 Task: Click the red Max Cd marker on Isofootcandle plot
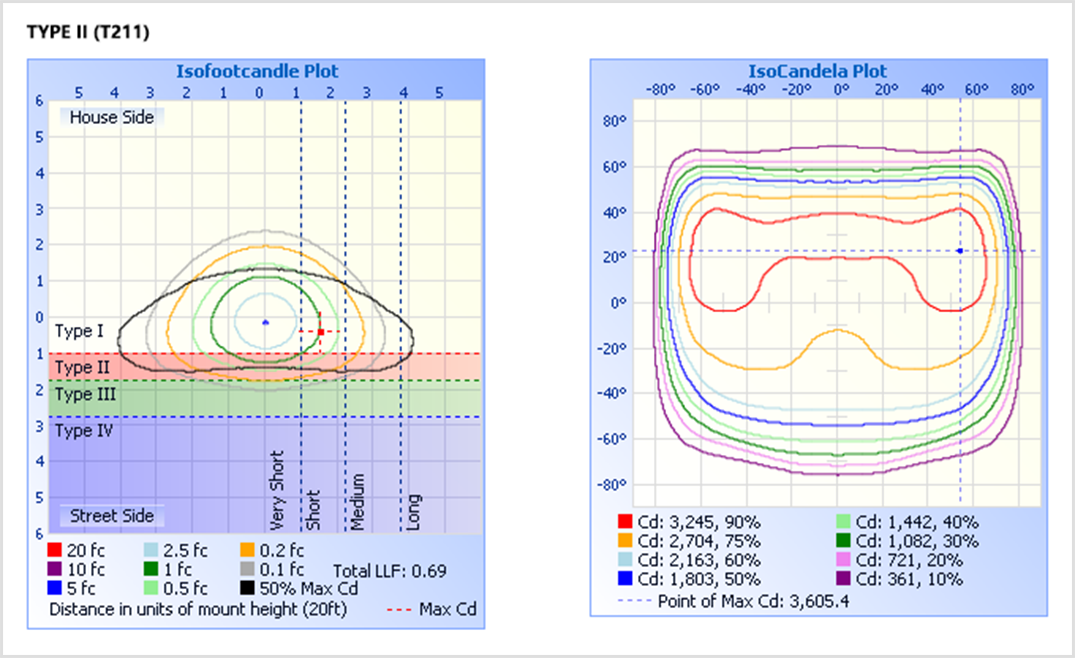(320, 331)
